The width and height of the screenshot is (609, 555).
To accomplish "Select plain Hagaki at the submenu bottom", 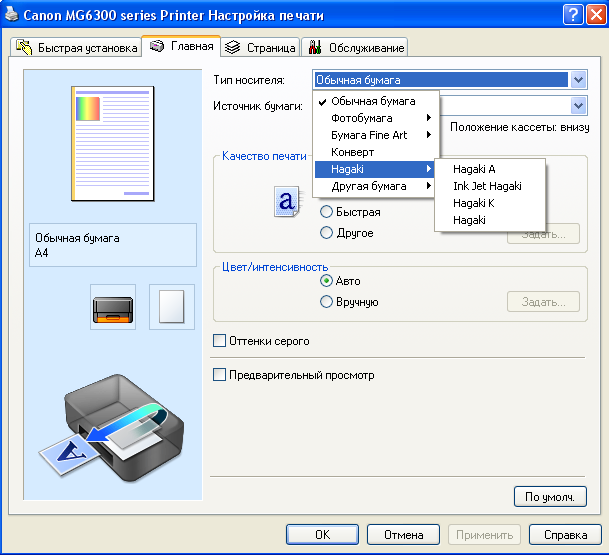I will [x=490, y=220].
